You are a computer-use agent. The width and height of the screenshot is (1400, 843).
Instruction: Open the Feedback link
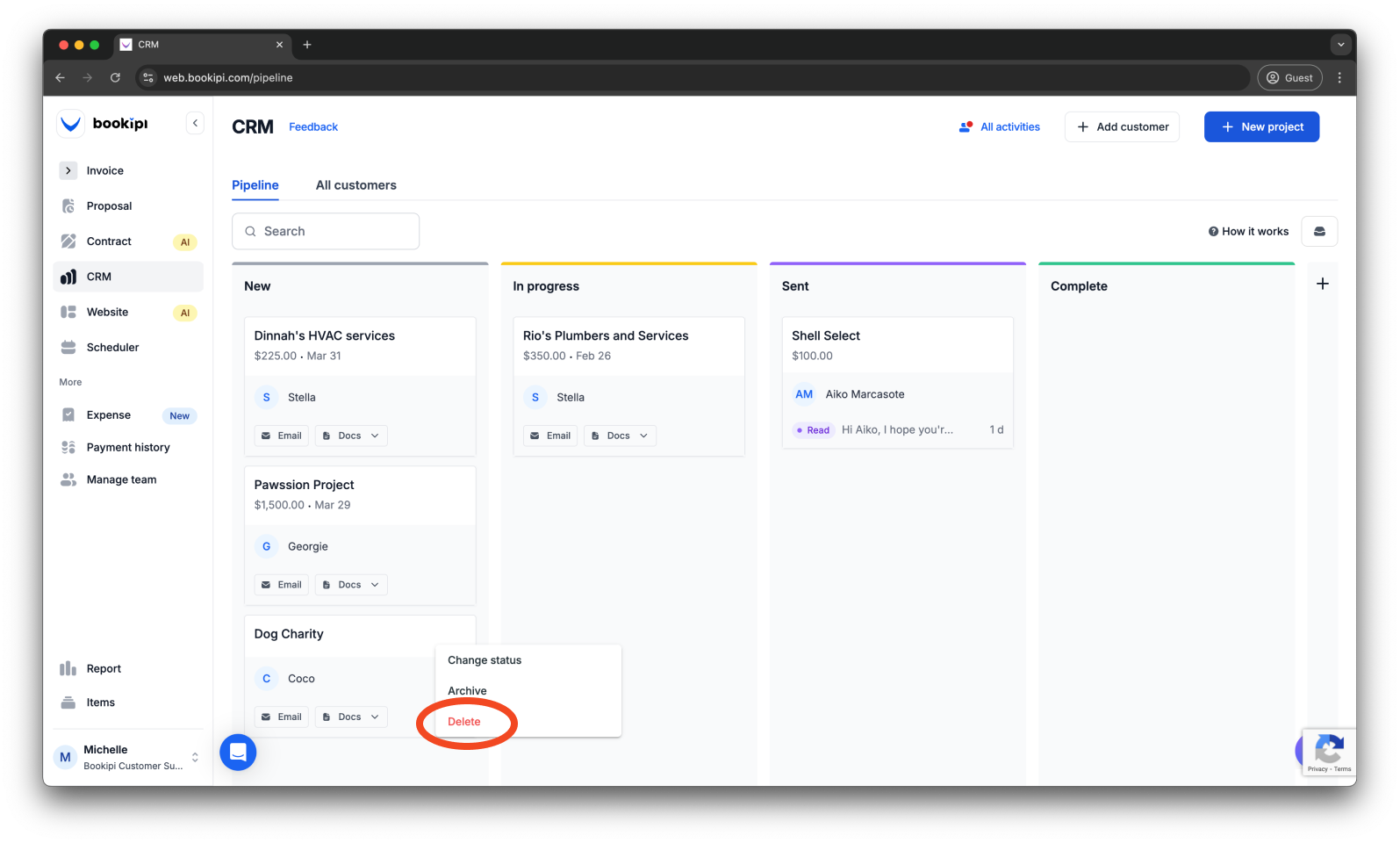[313, 127]
